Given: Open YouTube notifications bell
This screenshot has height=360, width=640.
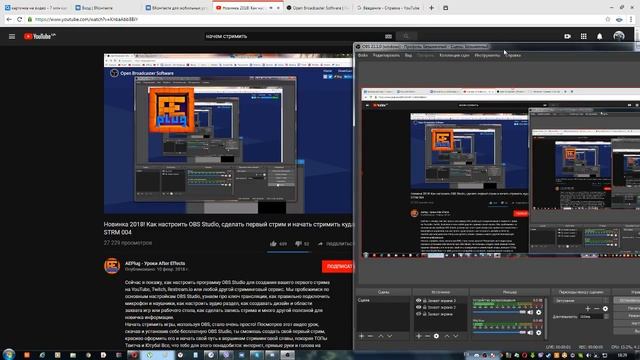Looking at the screenshot, I should coord(600,36).
